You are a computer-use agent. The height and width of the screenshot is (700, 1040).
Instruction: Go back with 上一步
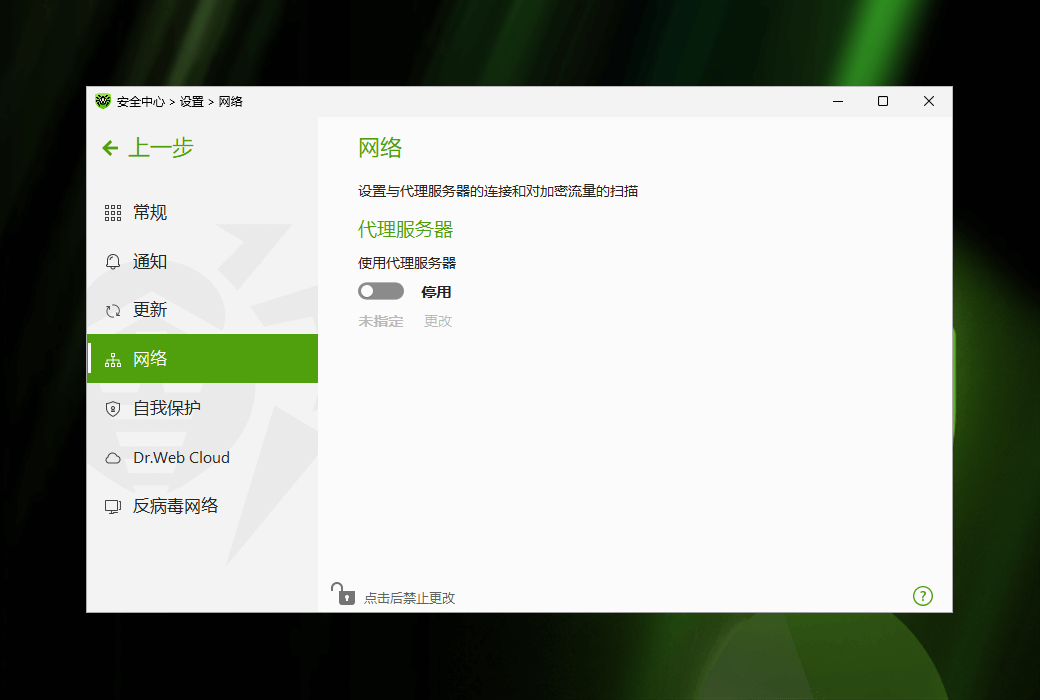[148, 147]
